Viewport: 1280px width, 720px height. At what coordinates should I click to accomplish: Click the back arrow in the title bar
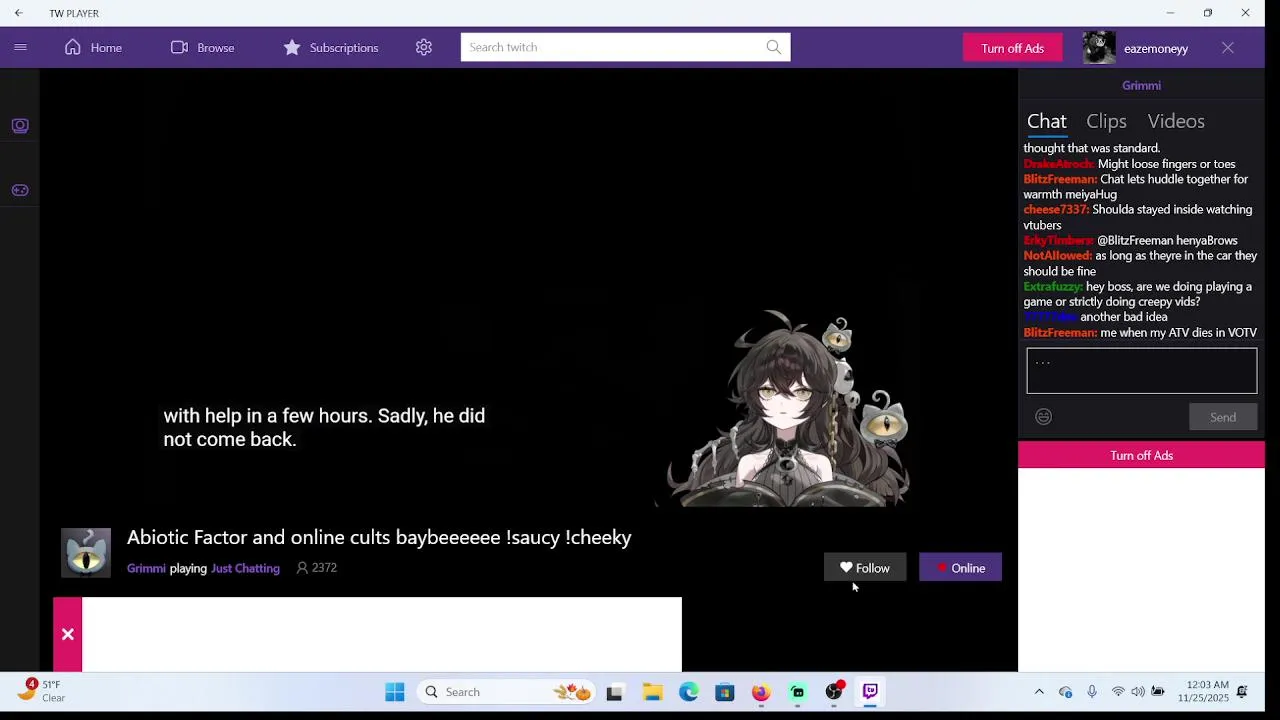click(18, 13)
